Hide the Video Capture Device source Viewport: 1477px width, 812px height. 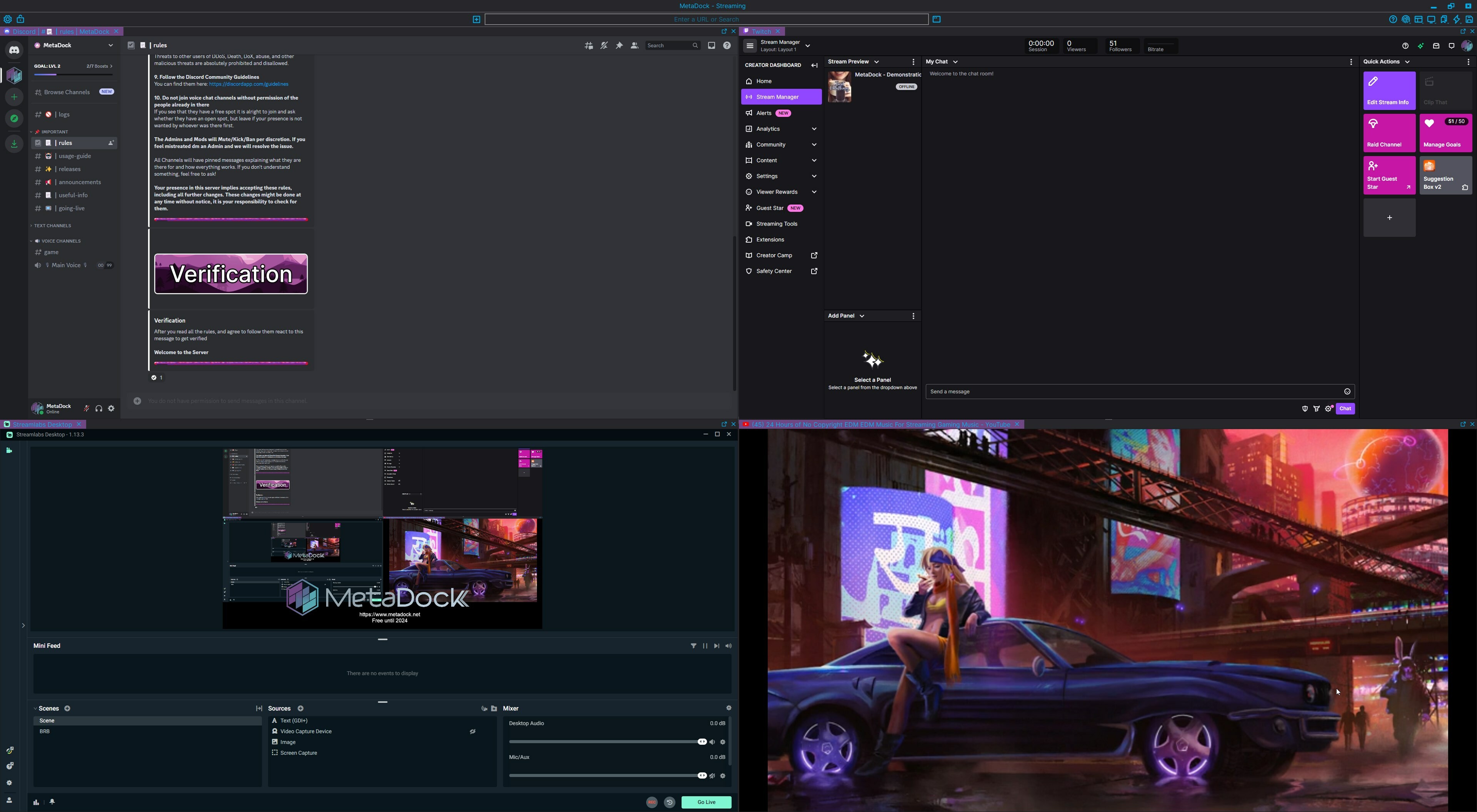(472, 731)
